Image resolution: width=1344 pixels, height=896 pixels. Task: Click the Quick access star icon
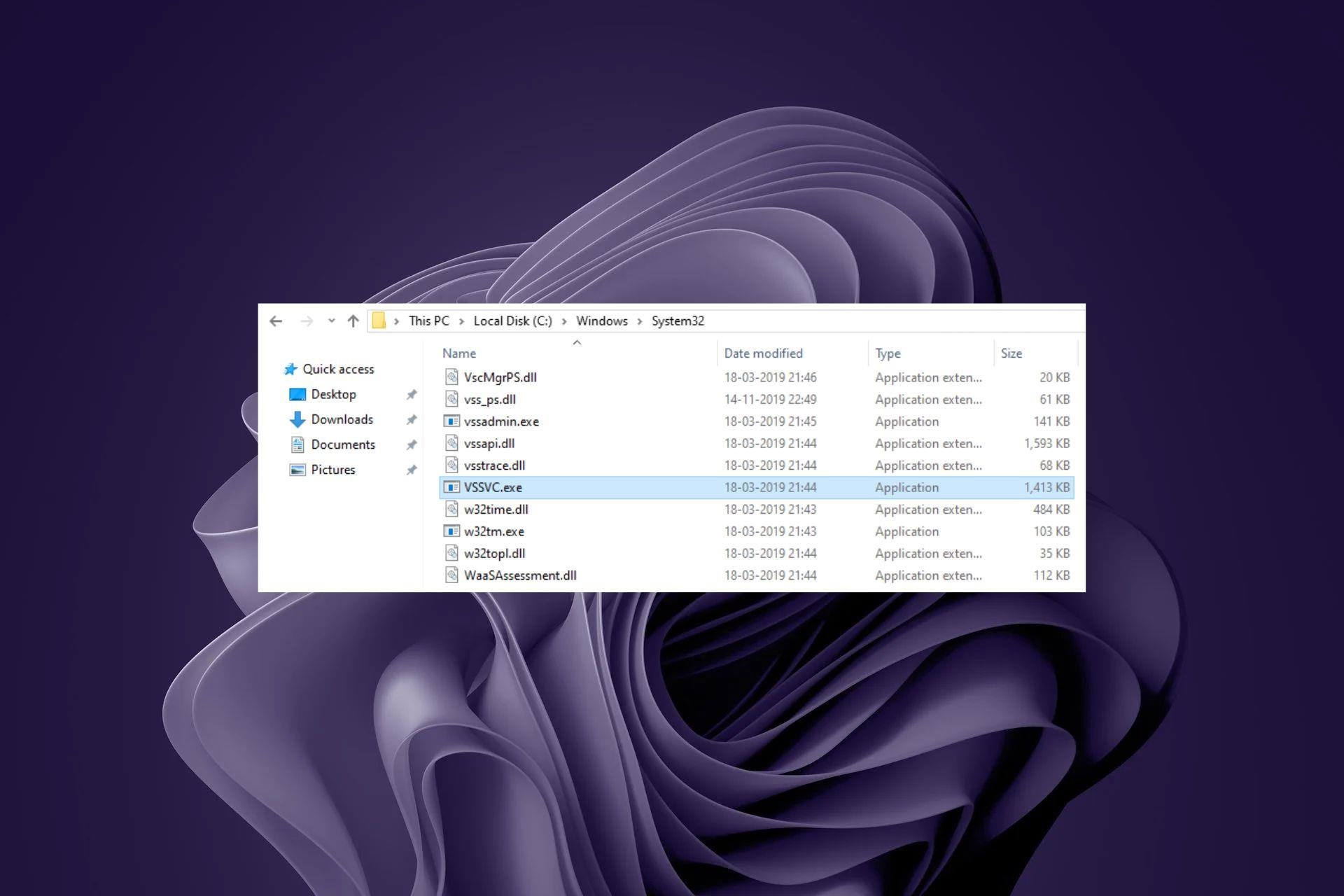tap(290, 369)
